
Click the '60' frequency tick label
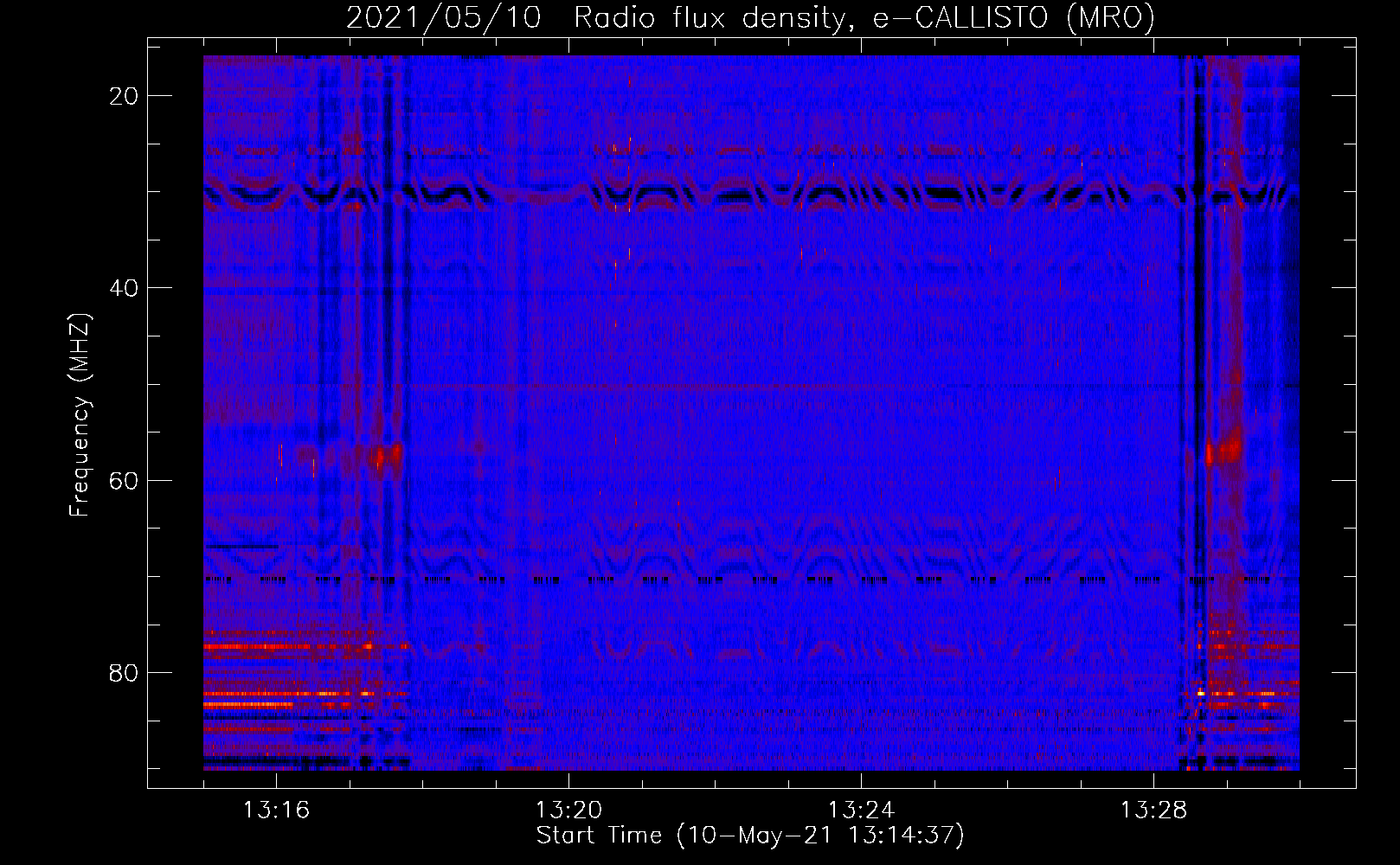click(x=124, y=480)
